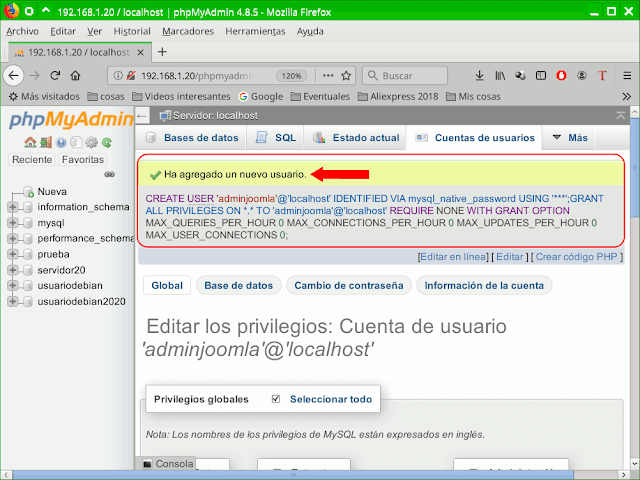Collapse navigation panel arrow next to Servidor
The width and height of the screenshot is (640, 480).
click(142, 116)
